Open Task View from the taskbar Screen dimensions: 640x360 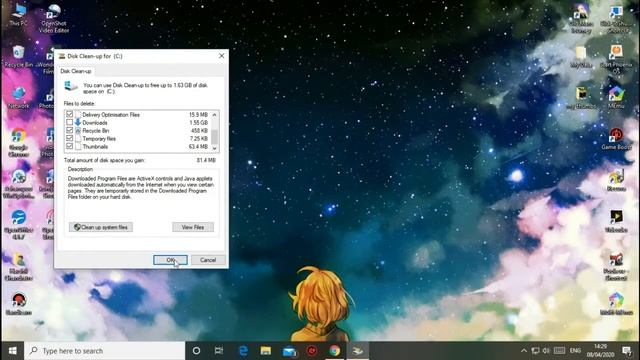coord(219,351)
